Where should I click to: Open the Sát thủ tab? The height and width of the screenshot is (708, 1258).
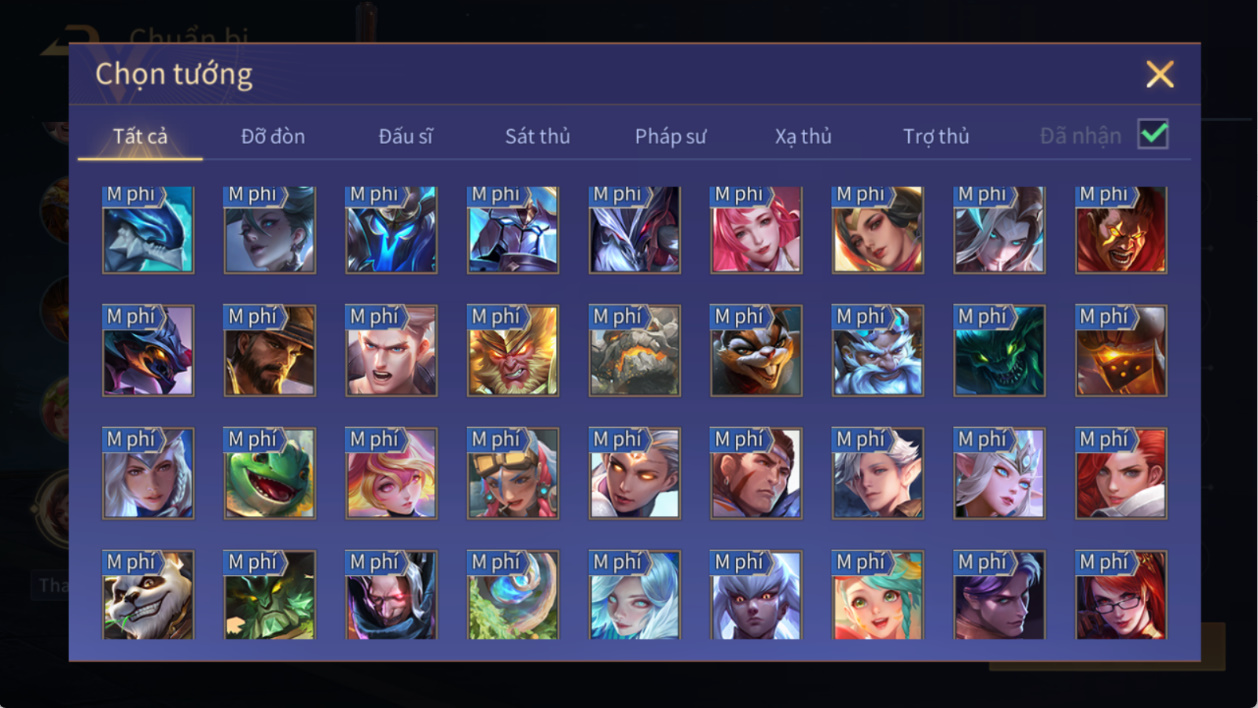coord(537,136)
